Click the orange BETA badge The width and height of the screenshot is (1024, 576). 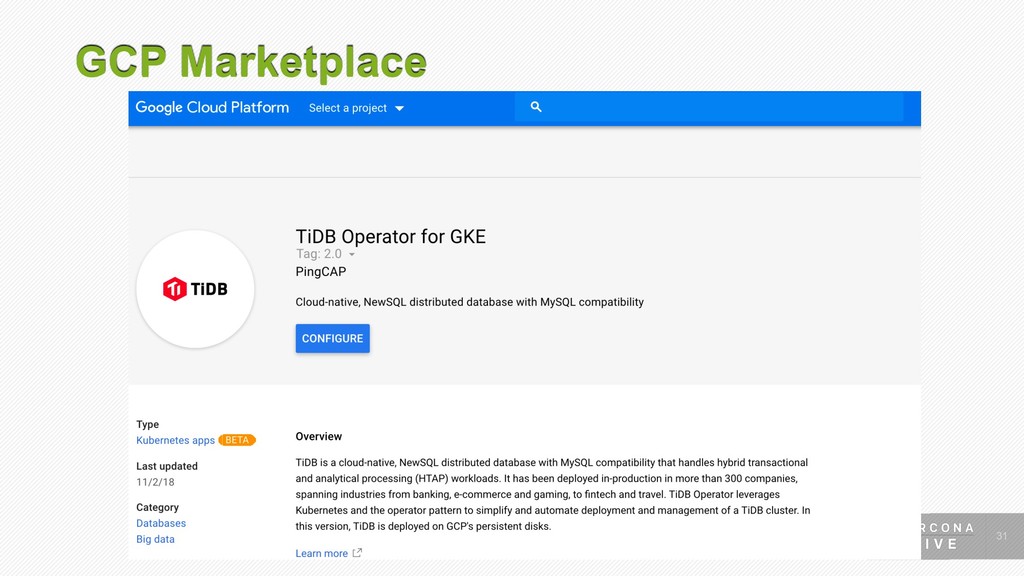point(237,440)
